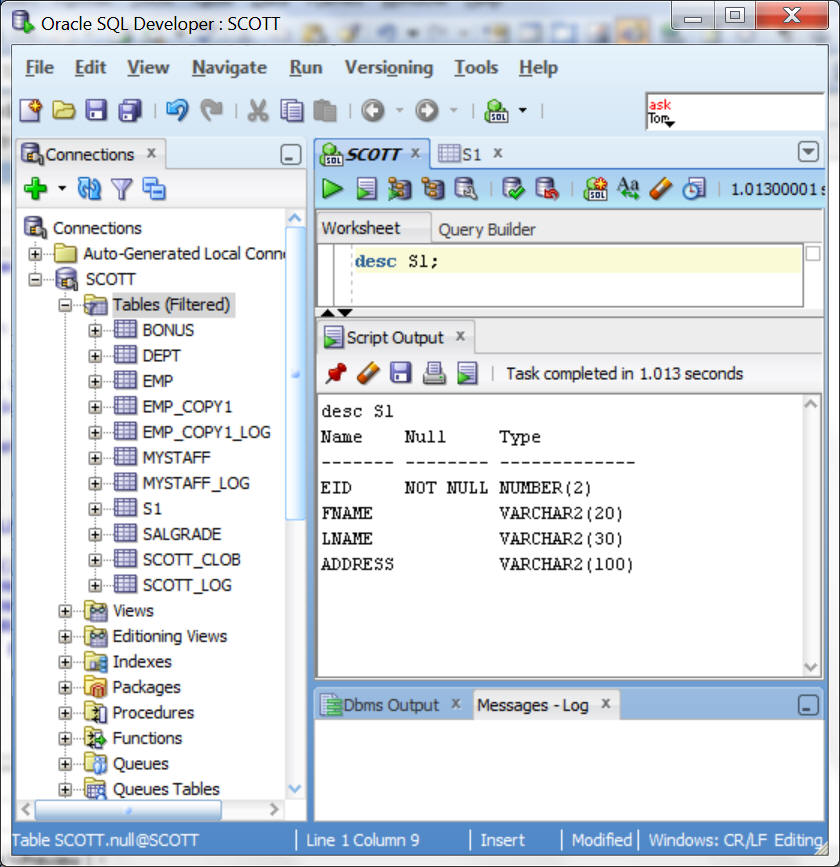
Task: Add a new connection with green plus
Action: (x=36, y=189)
